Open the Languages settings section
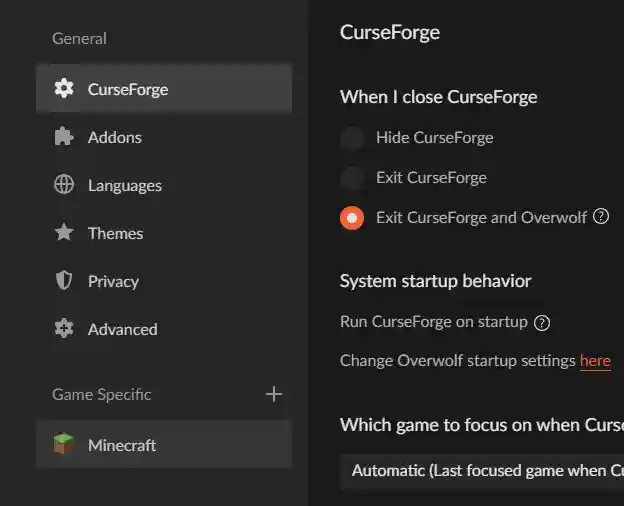 point(164,185)
